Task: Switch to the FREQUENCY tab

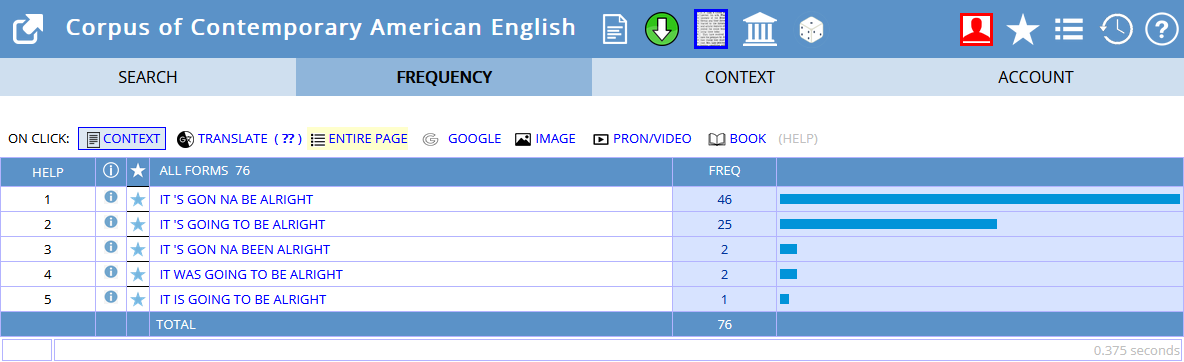Action: (444, 77)
